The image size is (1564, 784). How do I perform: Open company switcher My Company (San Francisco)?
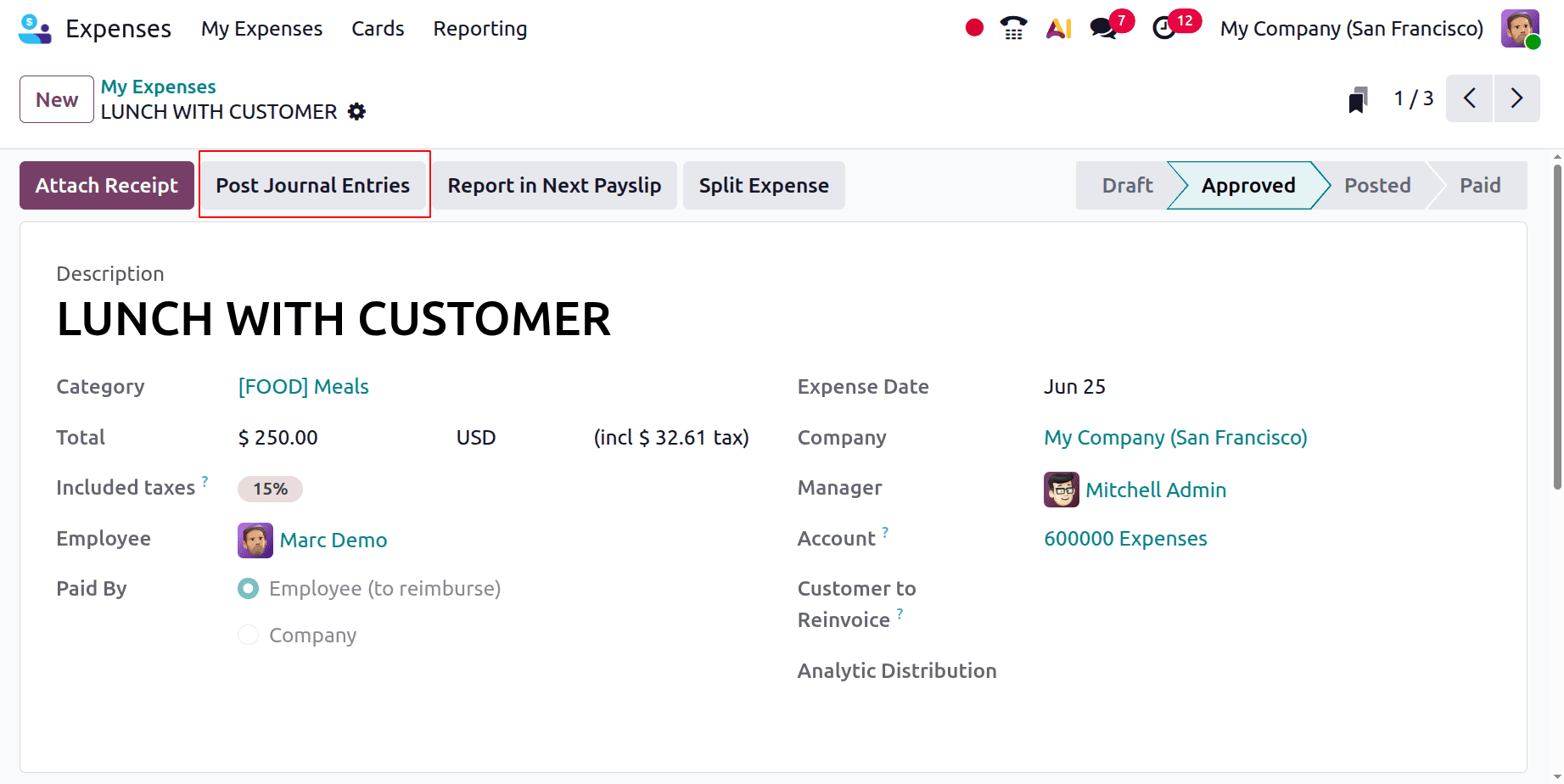(x=1352, y=29)
